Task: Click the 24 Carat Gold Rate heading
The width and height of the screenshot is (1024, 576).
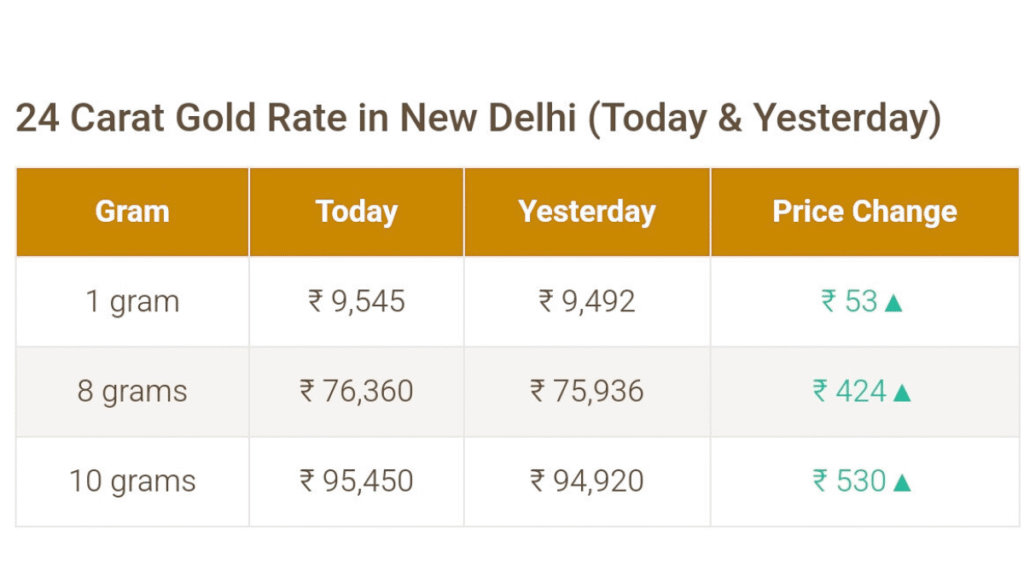Action: 478,118
